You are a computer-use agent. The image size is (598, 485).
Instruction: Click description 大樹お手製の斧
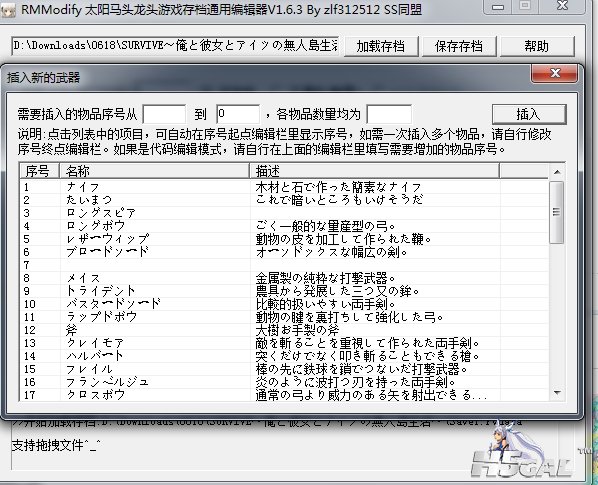[x=297, y=330]
